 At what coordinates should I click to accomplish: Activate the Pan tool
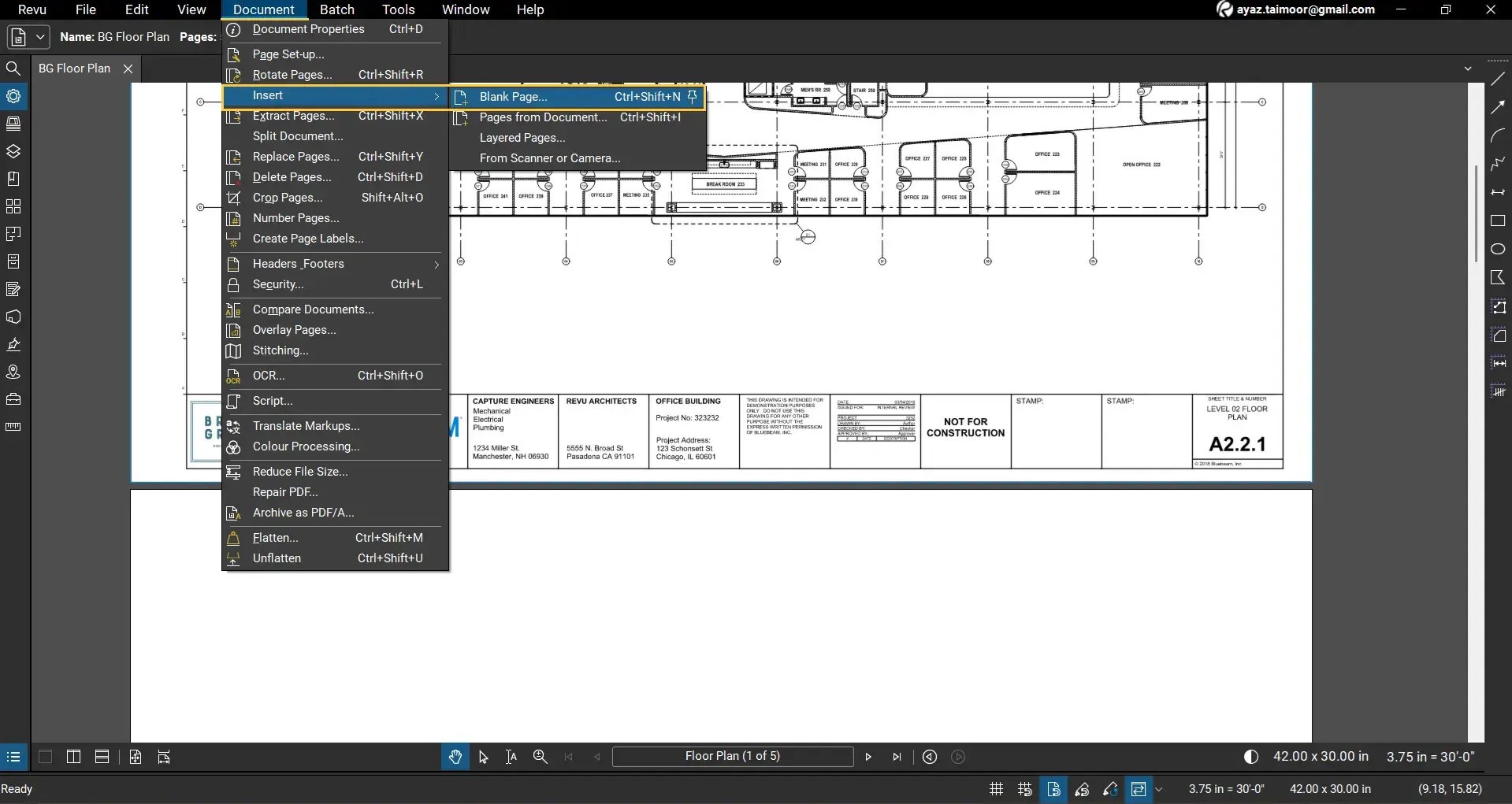(455, 757)
